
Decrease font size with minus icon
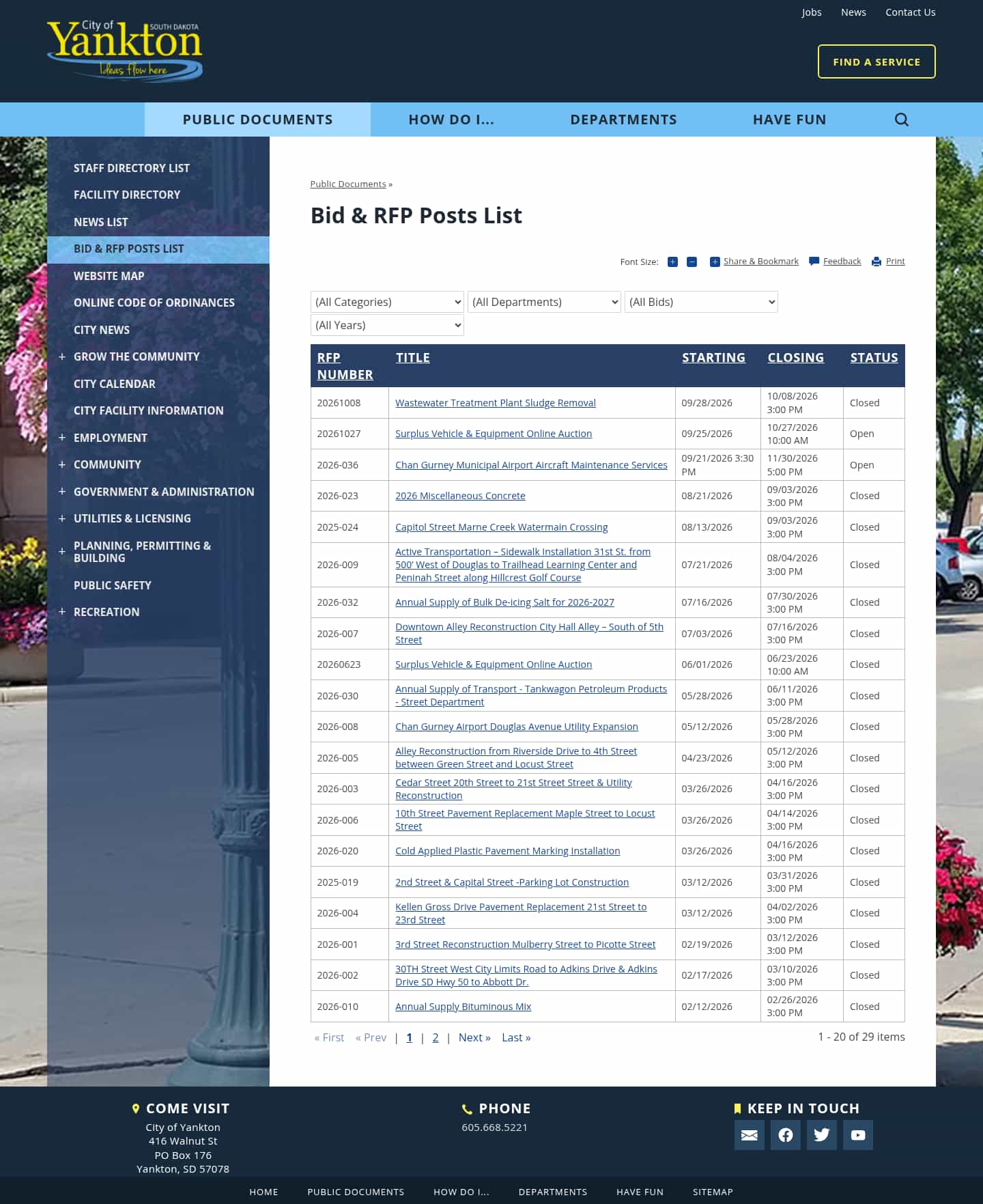pyautogui.click(x=692, y=262)
